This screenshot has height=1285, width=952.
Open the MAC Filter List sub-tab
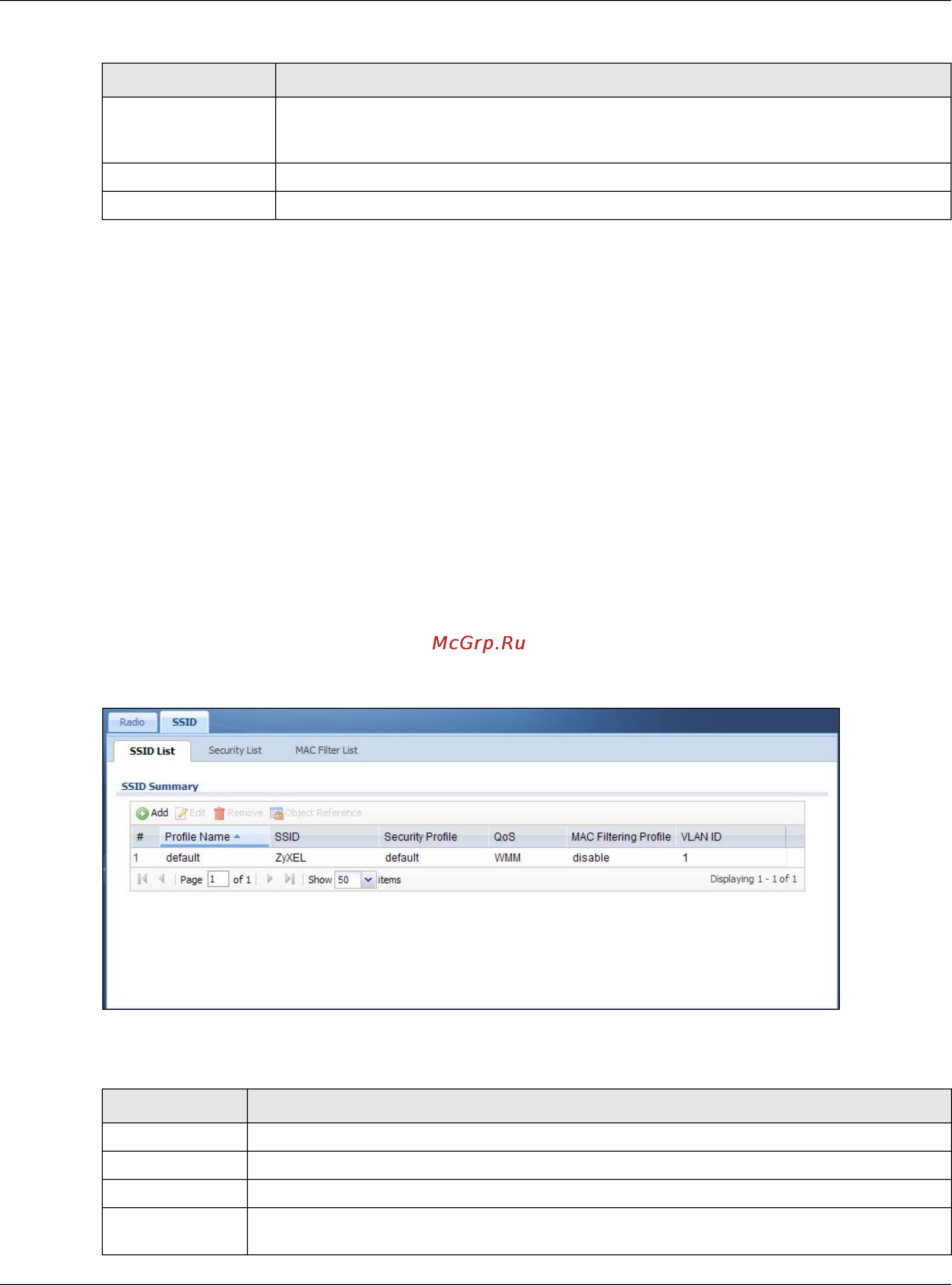(x=326, y=750)
